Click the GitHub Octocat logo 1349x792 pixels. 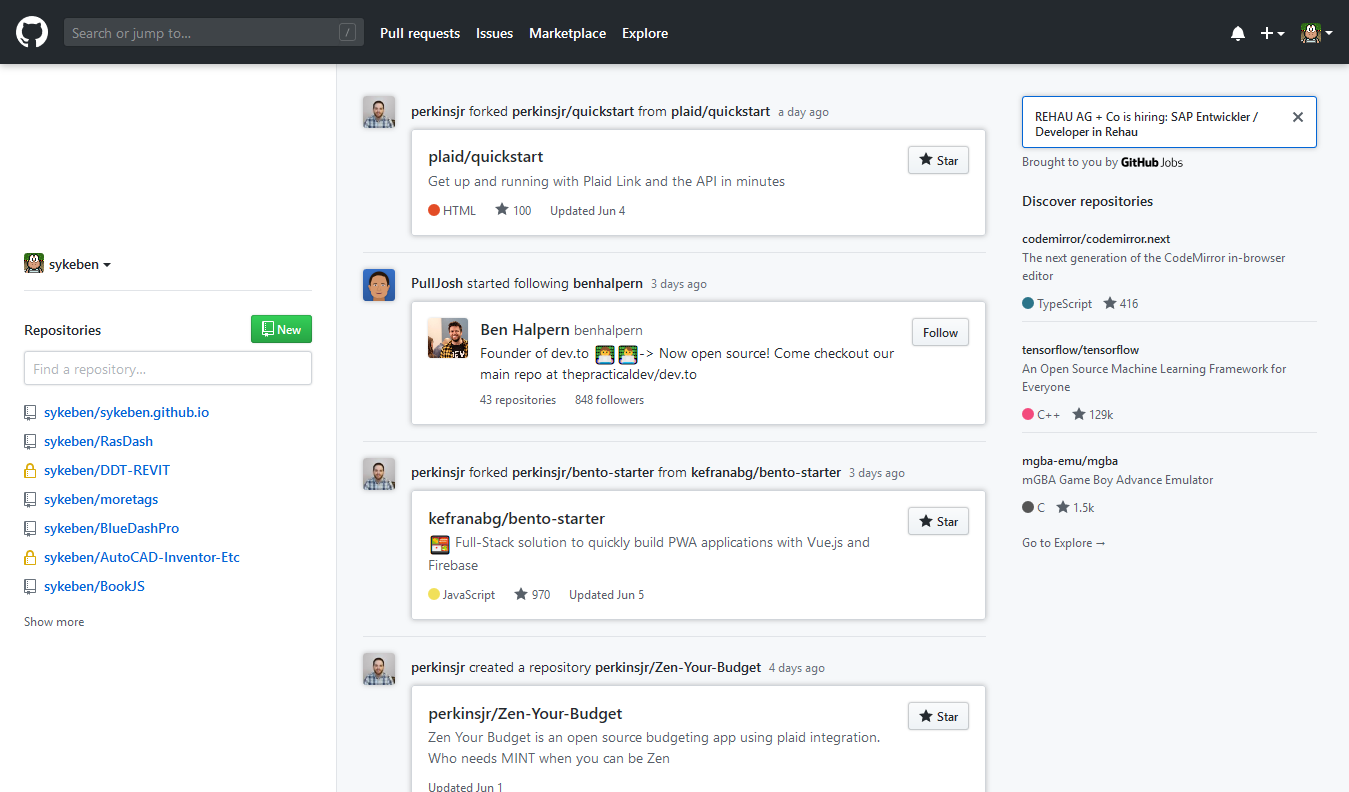pos(32,32)
